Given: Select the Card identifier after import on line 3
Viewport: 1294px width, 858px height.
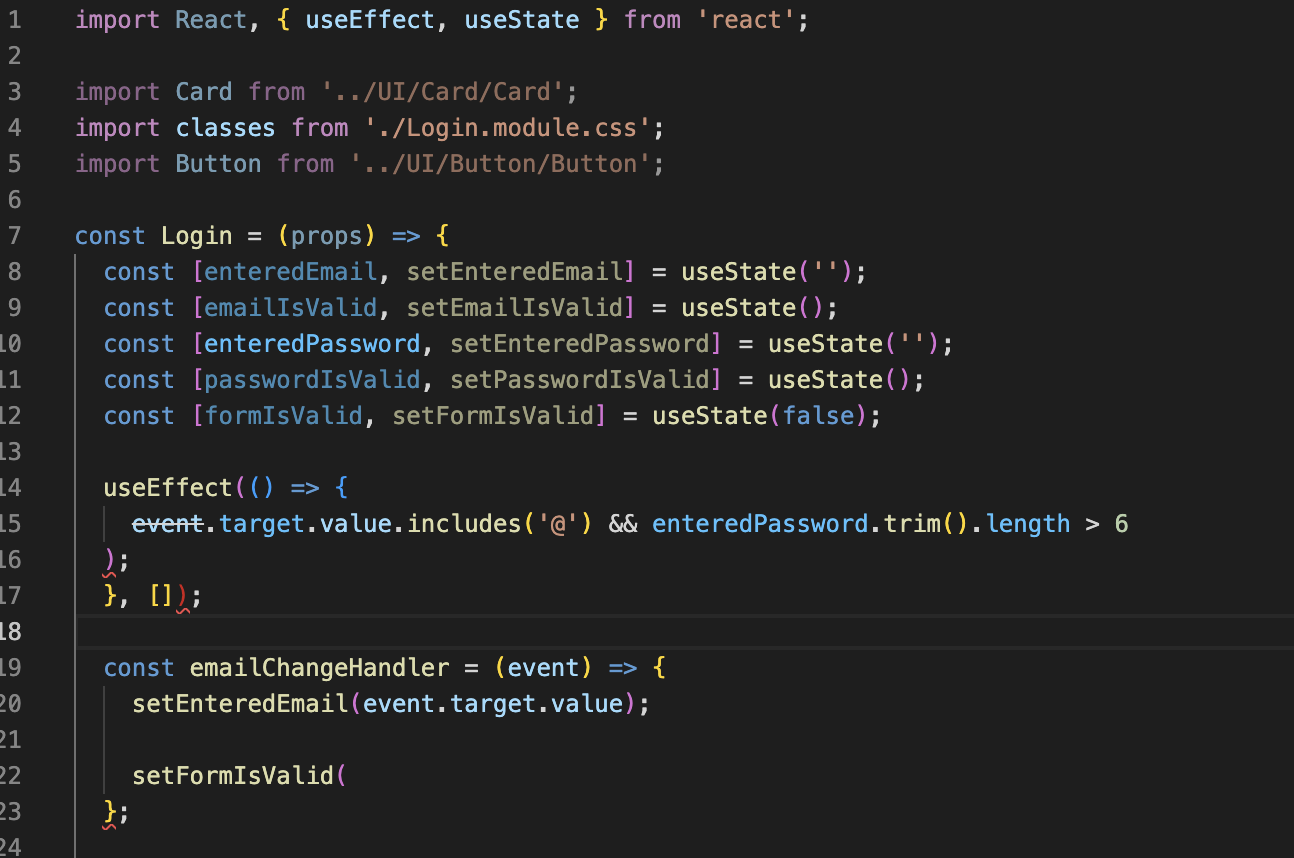Looking at the screenshot, I should coord(204,92).
